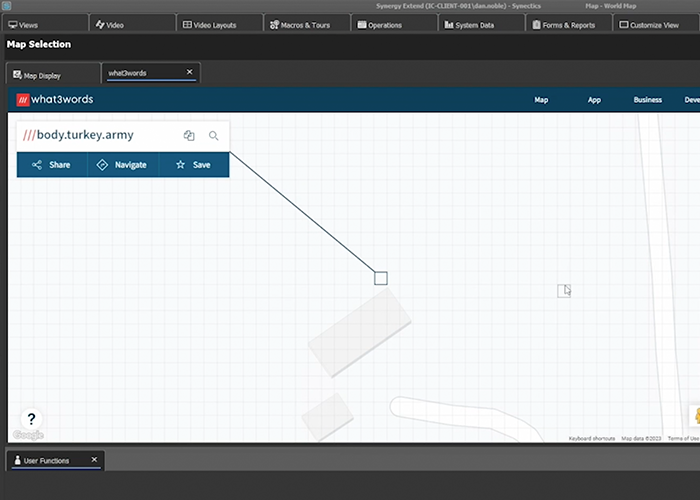Viewport: 700px width, 500px height.
Task: Click the Navigate button
Action: pyautogui.click(x=123, y=165)
